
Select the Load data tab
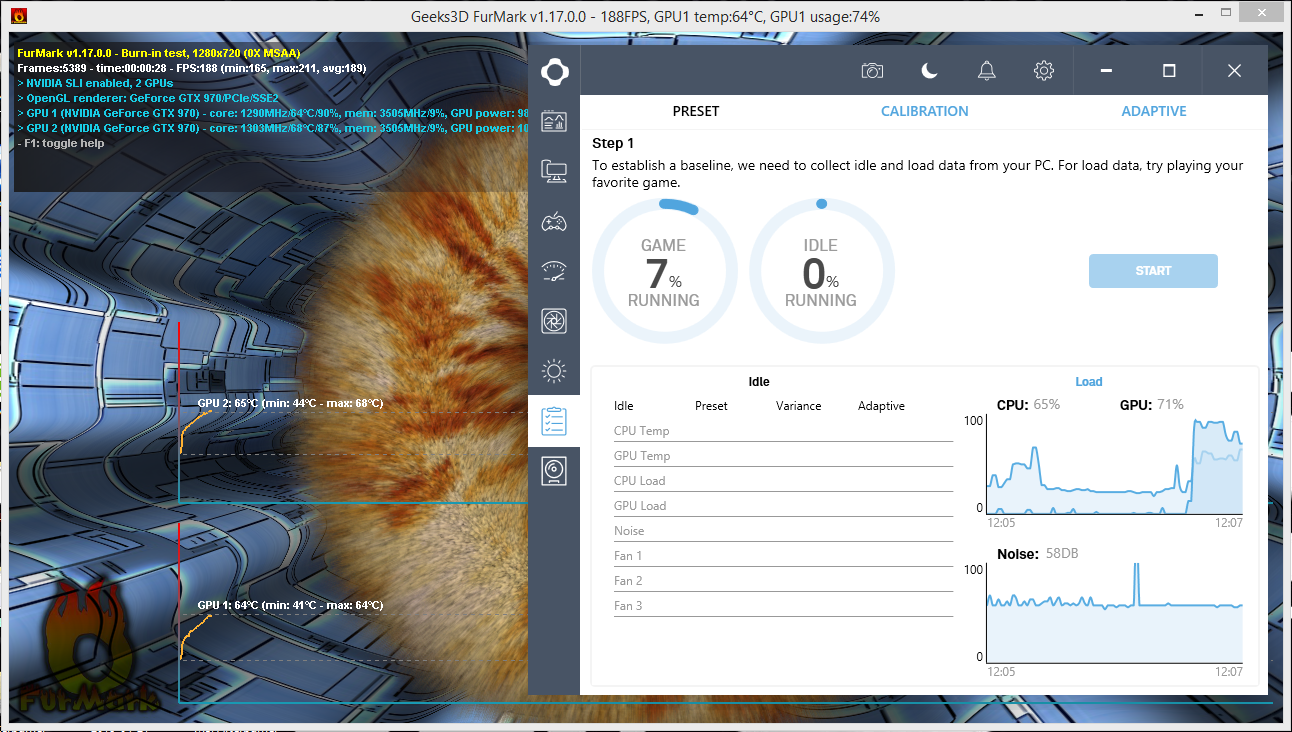tap(1089, 382)
